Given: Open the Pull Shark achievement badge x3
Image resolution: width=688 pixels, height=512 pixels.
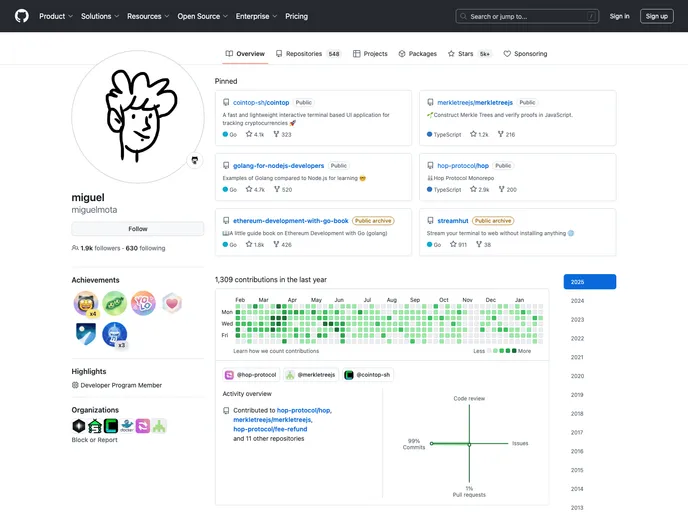Looking at the screenshot, I should coord(115,335).
